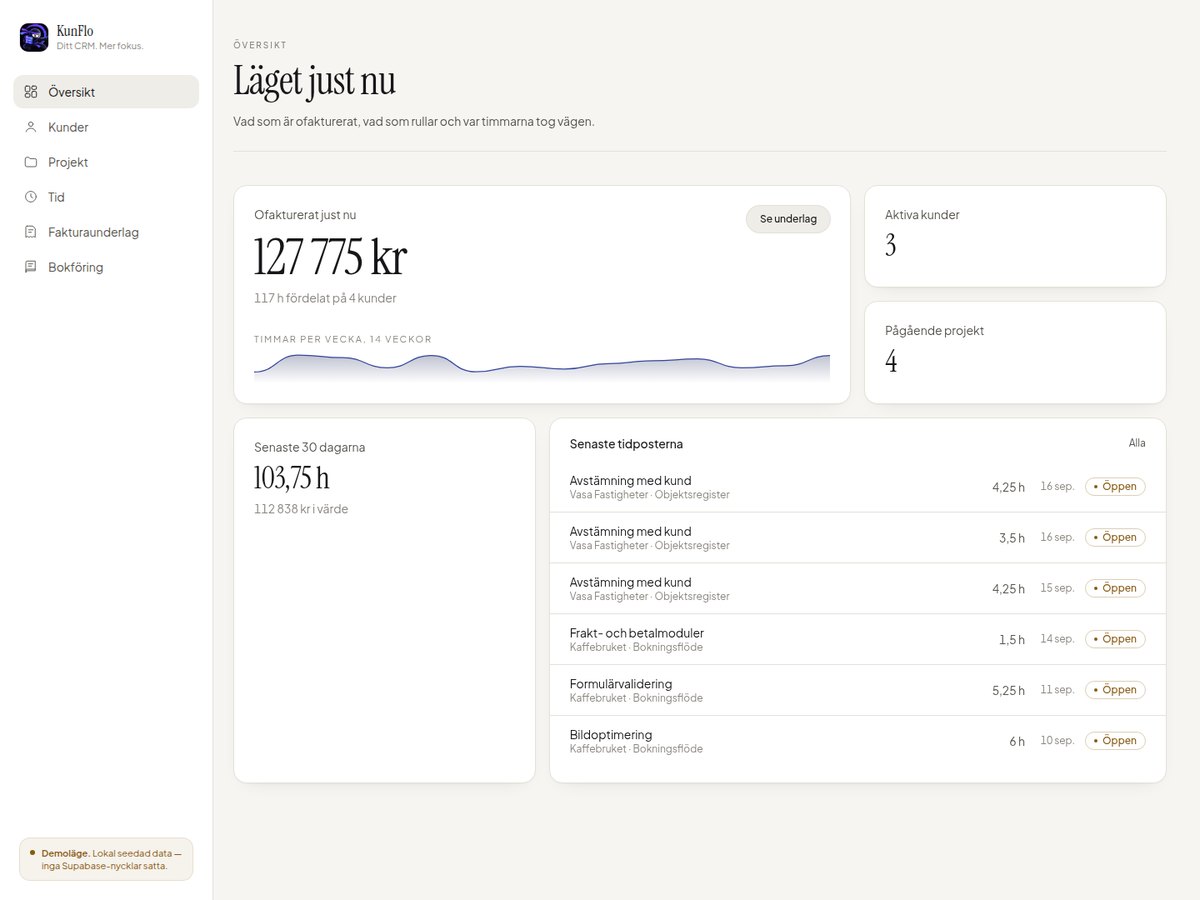Click the Senaste 30 dagarna card
Viewport: 1200px width, 900px height.
coord(385,600)
